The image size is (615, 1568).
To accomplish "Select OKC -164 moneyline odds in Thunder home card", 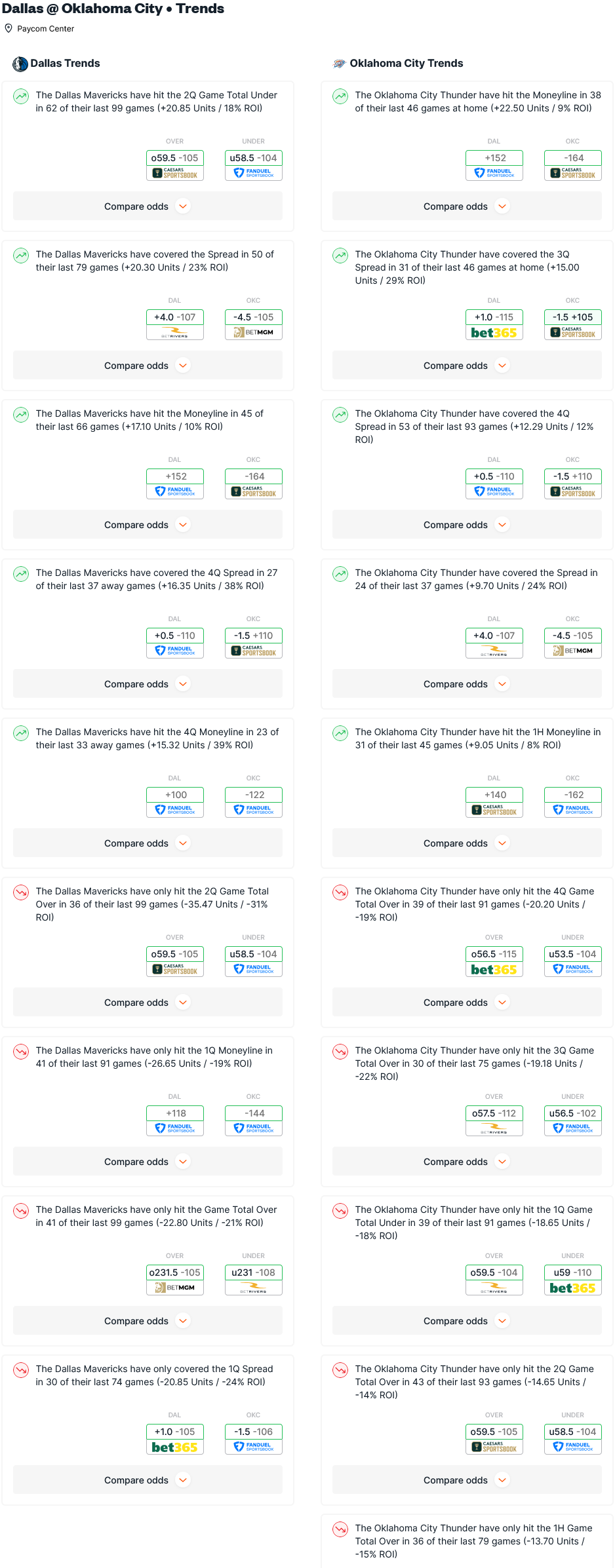I will [573, 158].
